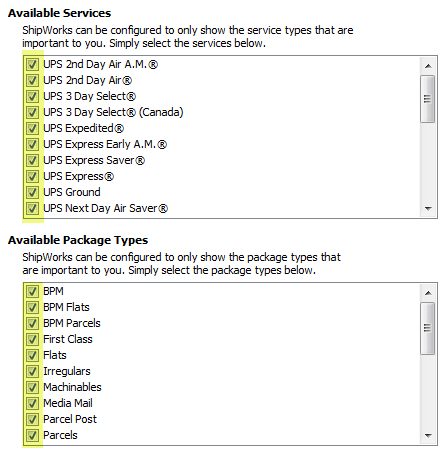The height and width of the screenshot is (449, 442).
Task: Disable the UPS Expedited® service
Action: (x=32, y=128)
